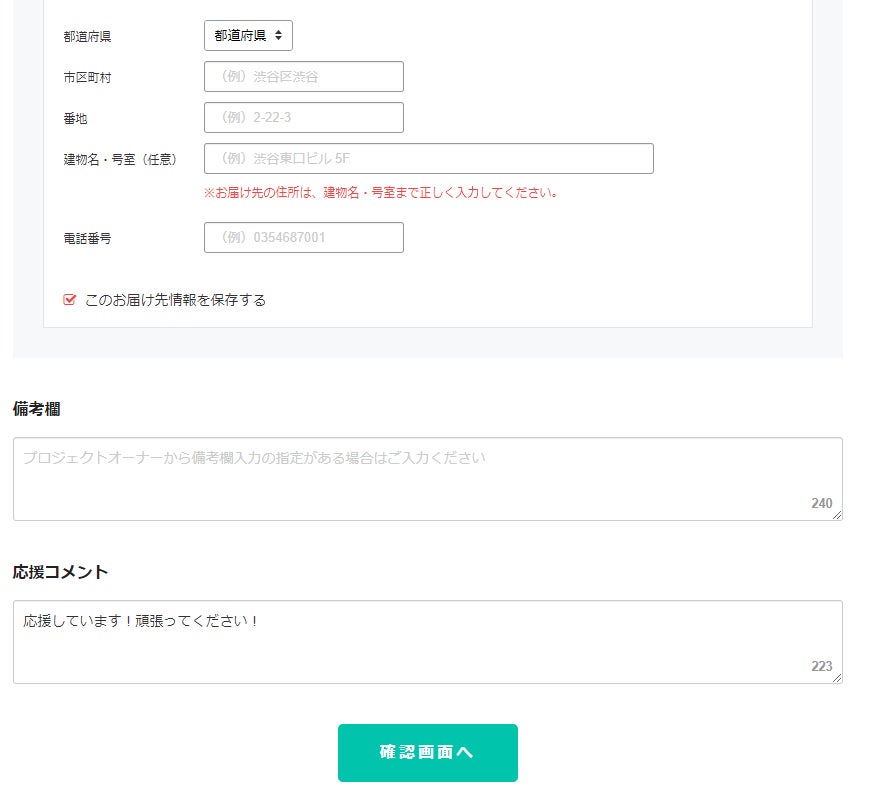Grab the resize handle of 備考欄 textarea

[x=838, y=516]
